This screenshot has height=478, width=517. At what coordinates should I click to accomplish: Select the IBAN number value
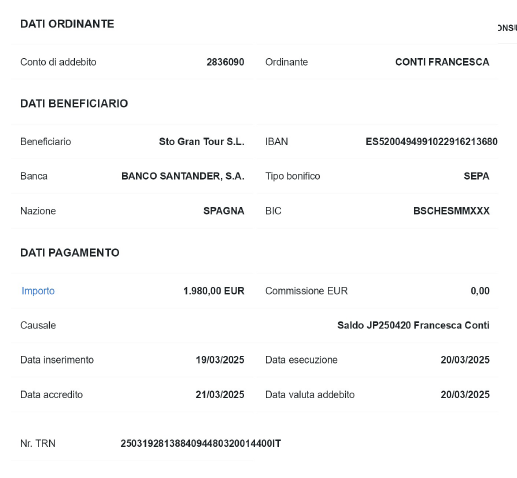[431, 142]
